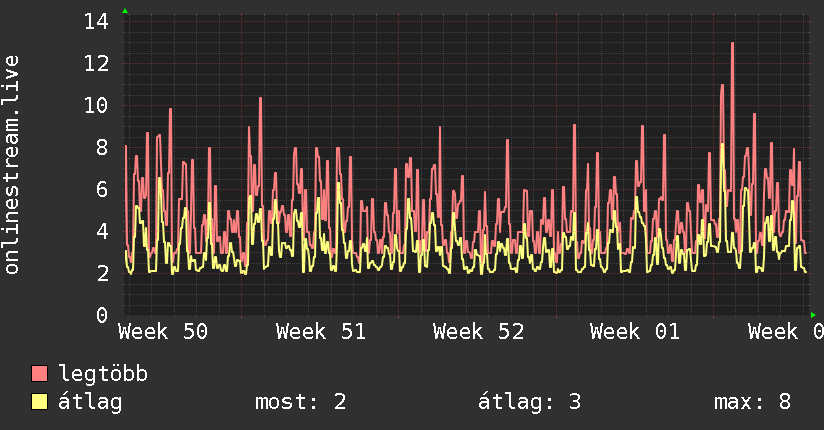
Task: Click the Week 51 axis label
Action: pos(321,332)
